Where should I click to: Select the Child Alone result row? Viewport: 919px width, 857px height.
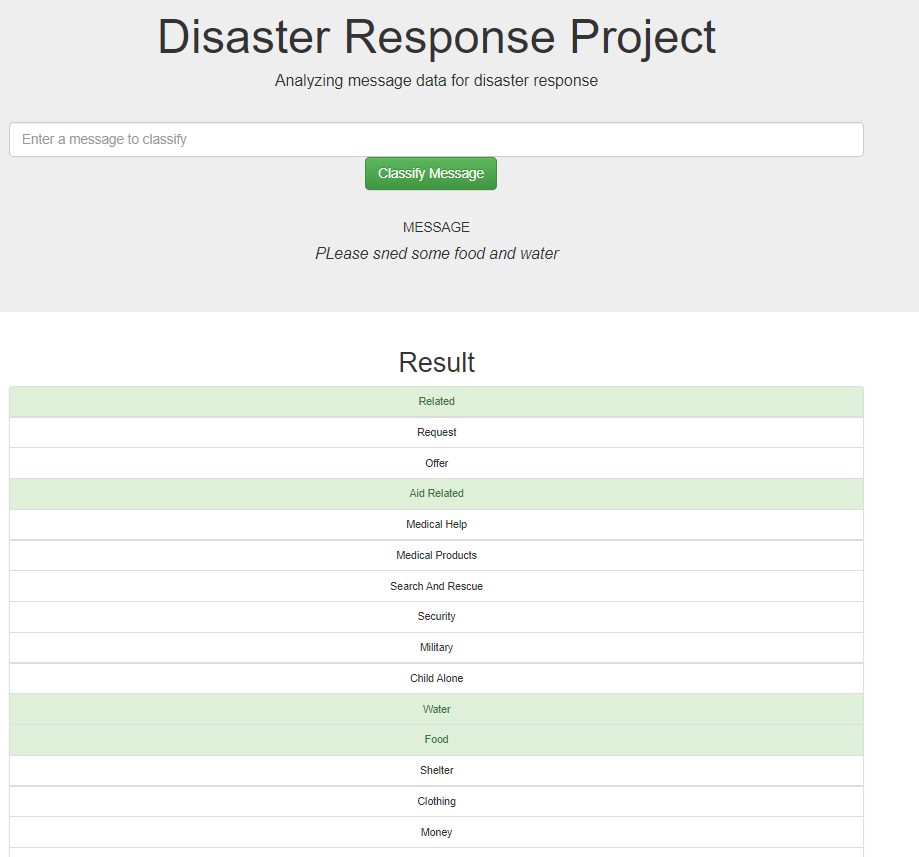coord(436,679)
